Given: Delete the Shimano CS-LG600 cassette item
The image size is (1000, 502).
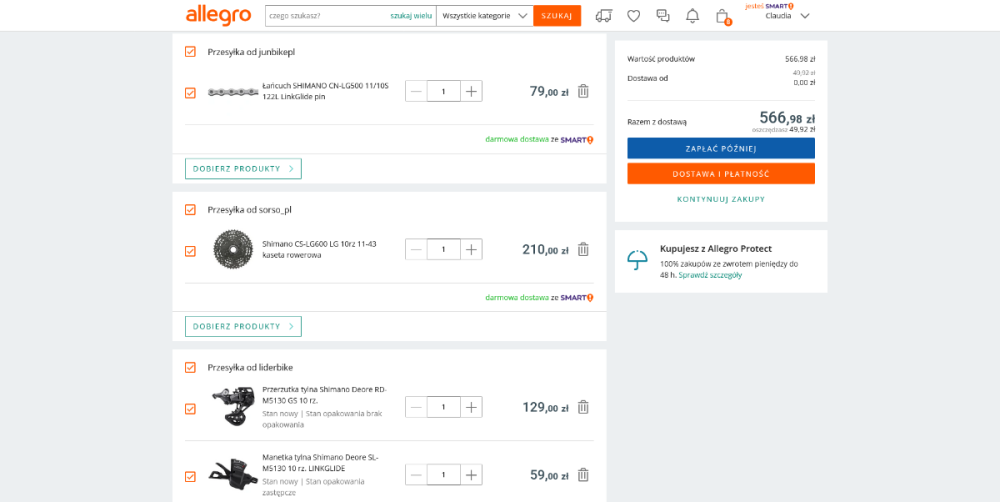Looking at the screenshot, I should coord(583,249).
